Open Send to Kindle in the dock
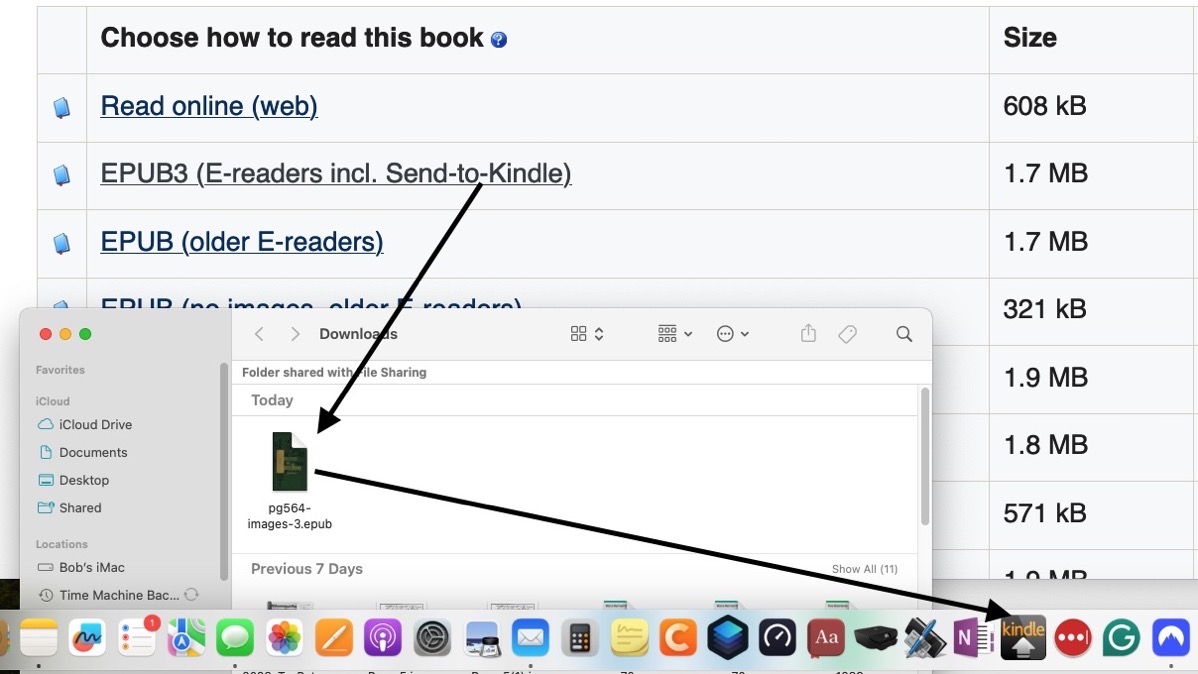The height and width of the screenshot is (674, 1198). pos(1022,637)
